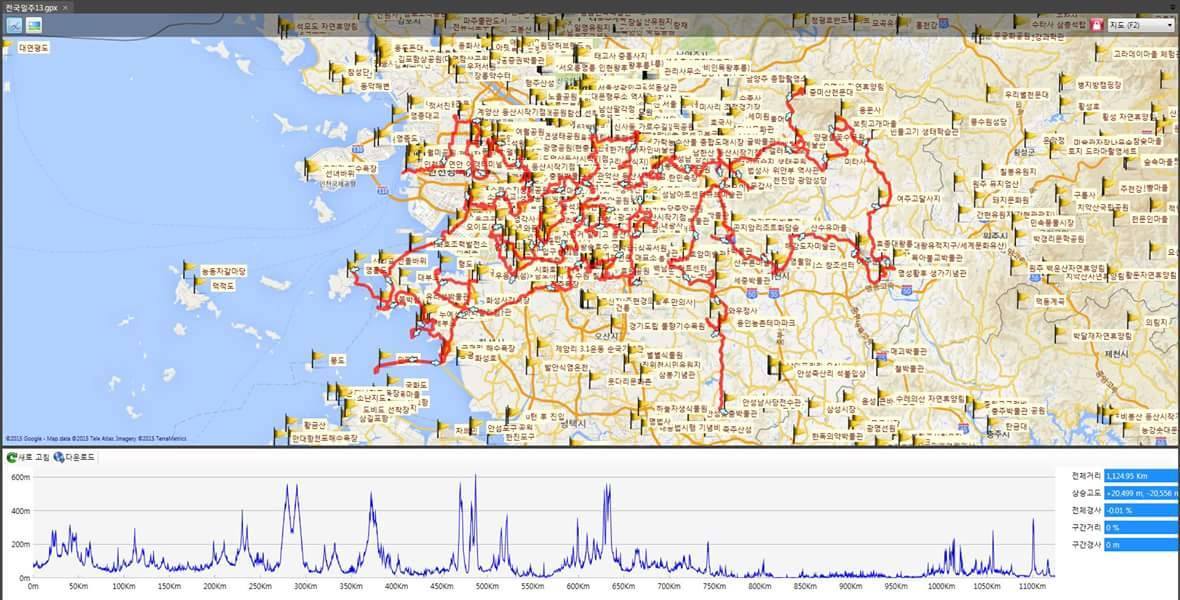1180x600 pixels.
Task: Click the 영종대교 waypoint flag
Action: (397, 114)
